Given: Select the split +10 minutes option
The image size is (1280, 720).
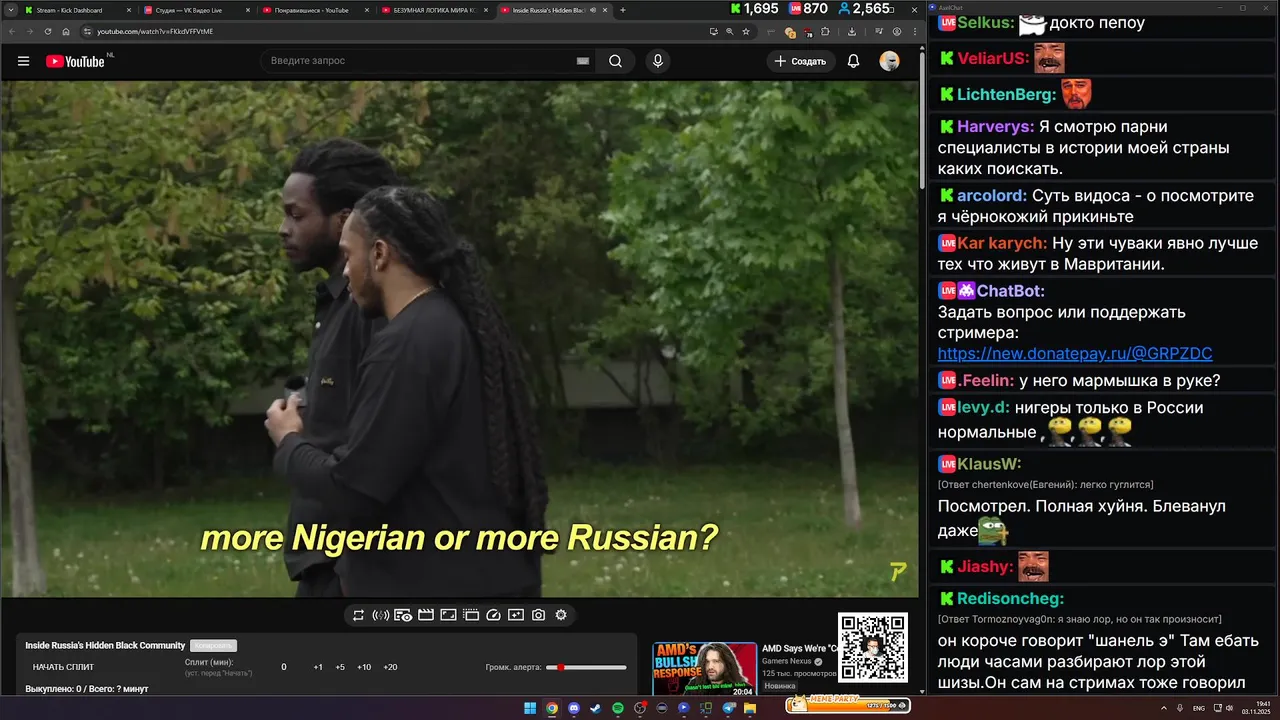Looking at the screenshot, I should click(x=364, y=667).
